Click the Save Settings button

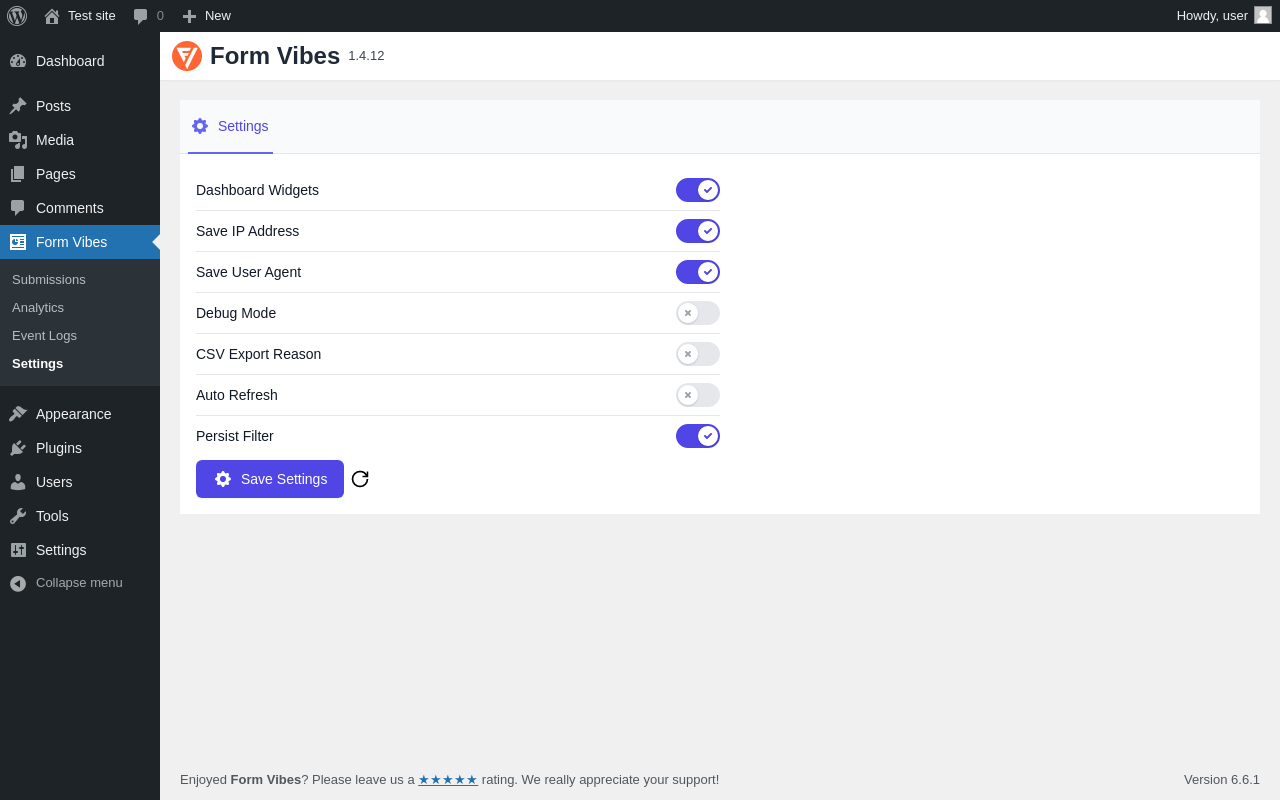pyautogui.click(x=270, y=479)
